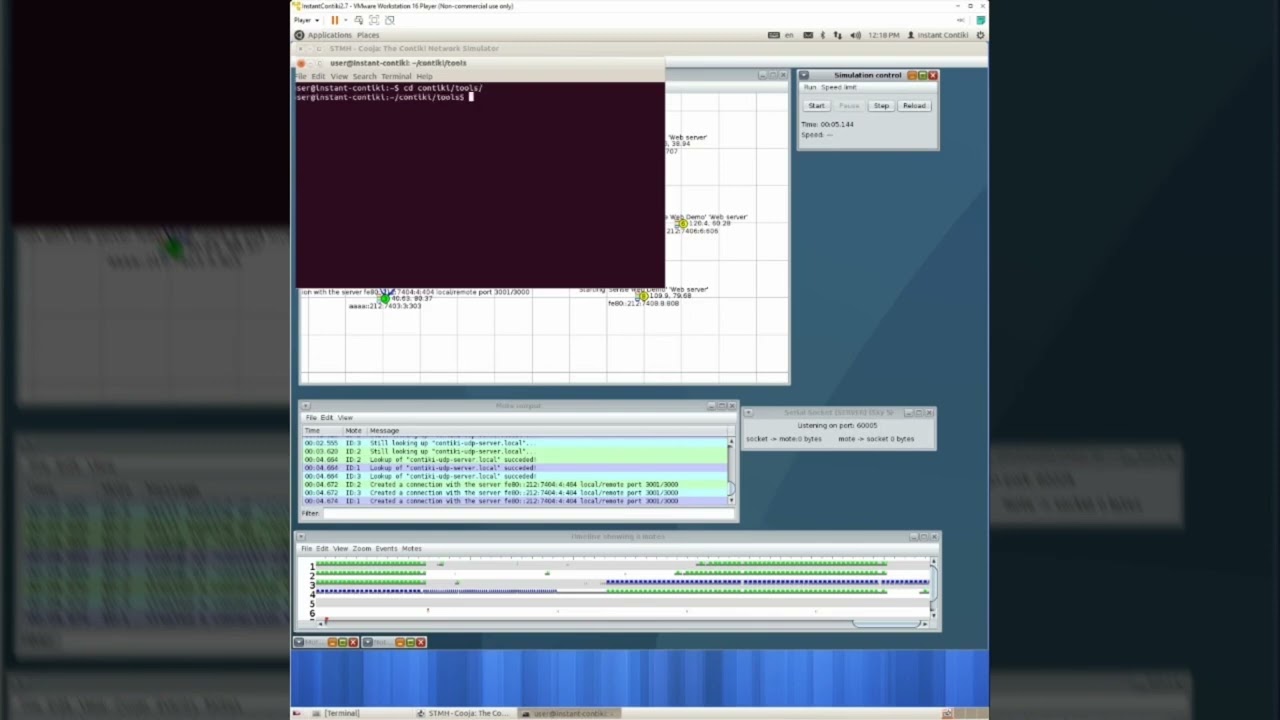Click the 12:18 PM clock

coord(884,35)
